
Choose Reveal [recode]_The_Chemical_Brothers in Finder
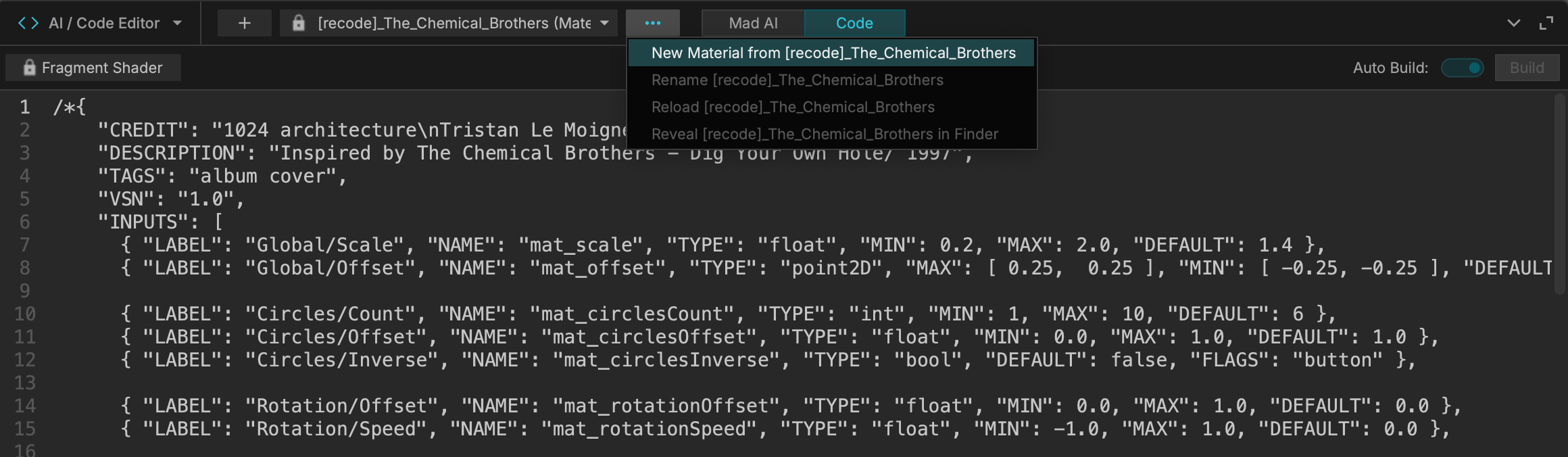(831, 134)
